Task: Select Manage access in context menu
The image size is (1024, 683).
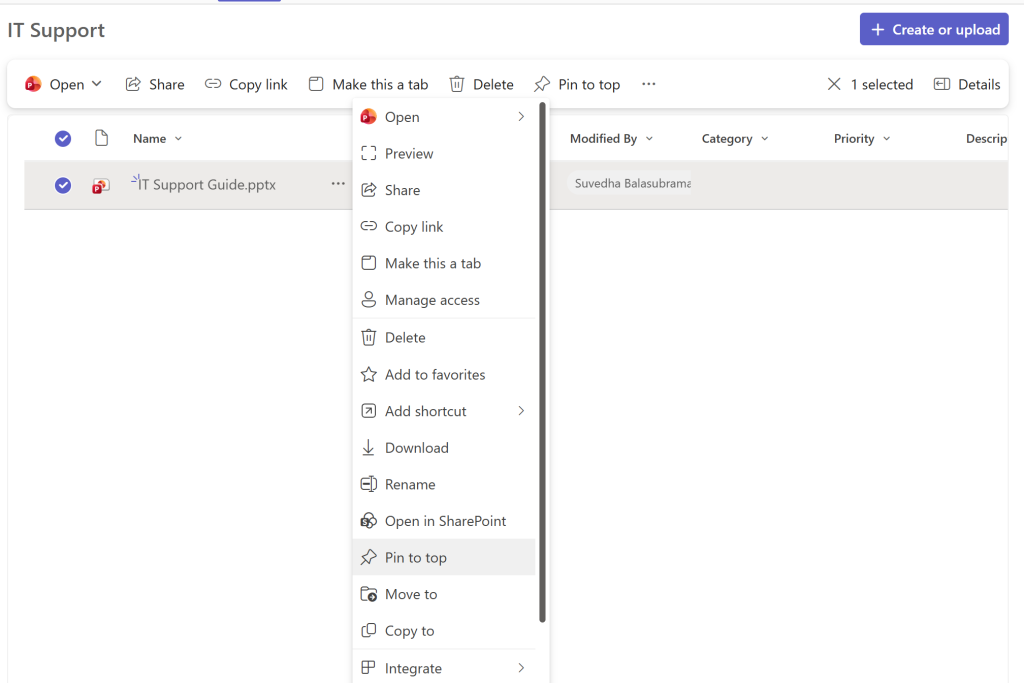Action: click(444, 300)
